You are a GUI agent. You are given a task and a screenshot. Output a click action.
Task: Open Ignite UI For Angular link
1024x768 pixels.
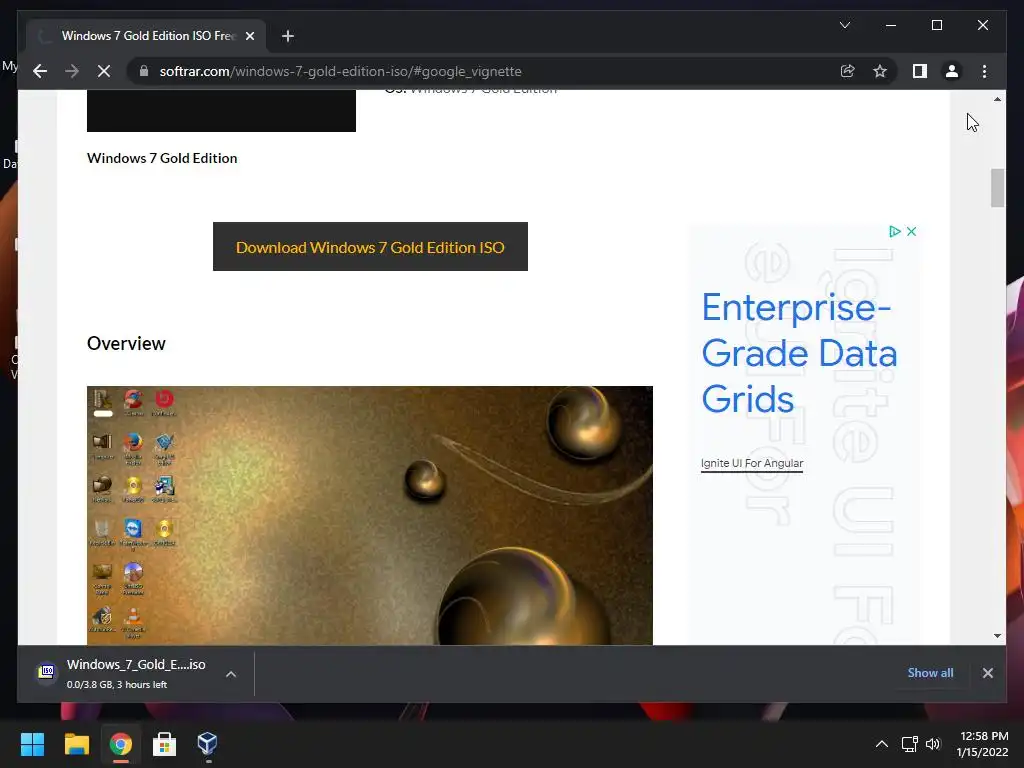tap(752, 463)
